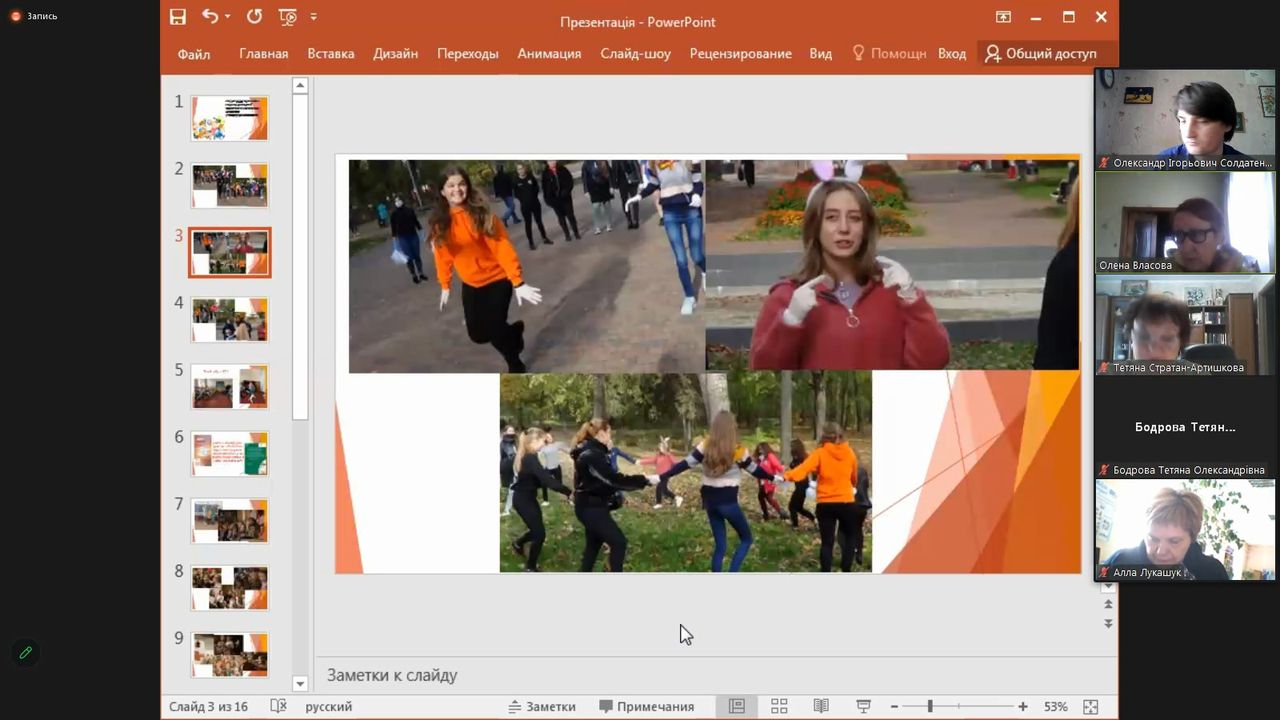Open the Вид ribbon tab
Screen dimensions: 1280x720
click(x=821, y=54)
